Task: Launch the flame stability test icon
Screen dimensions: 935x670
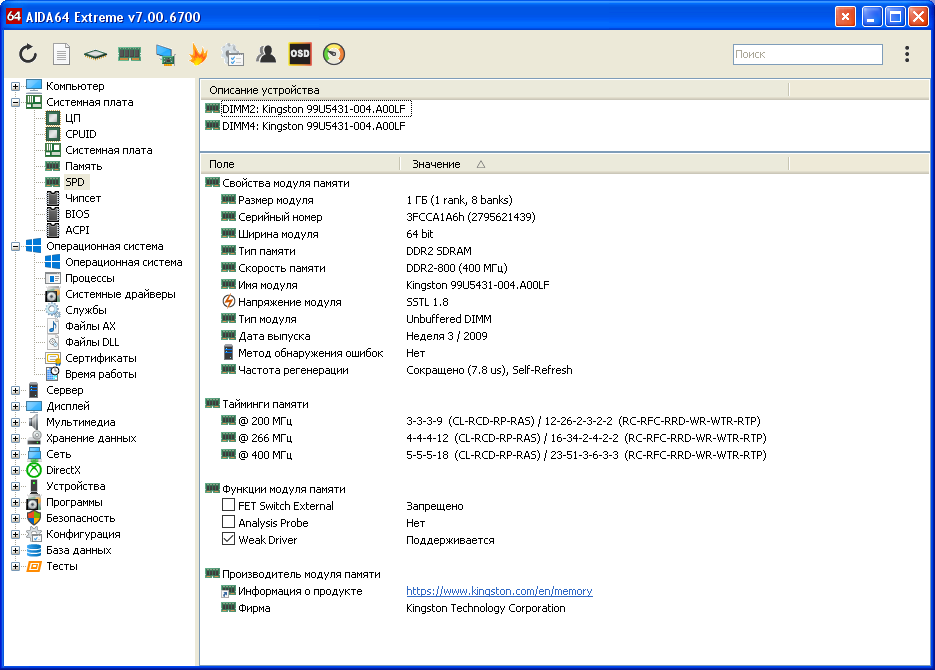Action: (198, 54)
